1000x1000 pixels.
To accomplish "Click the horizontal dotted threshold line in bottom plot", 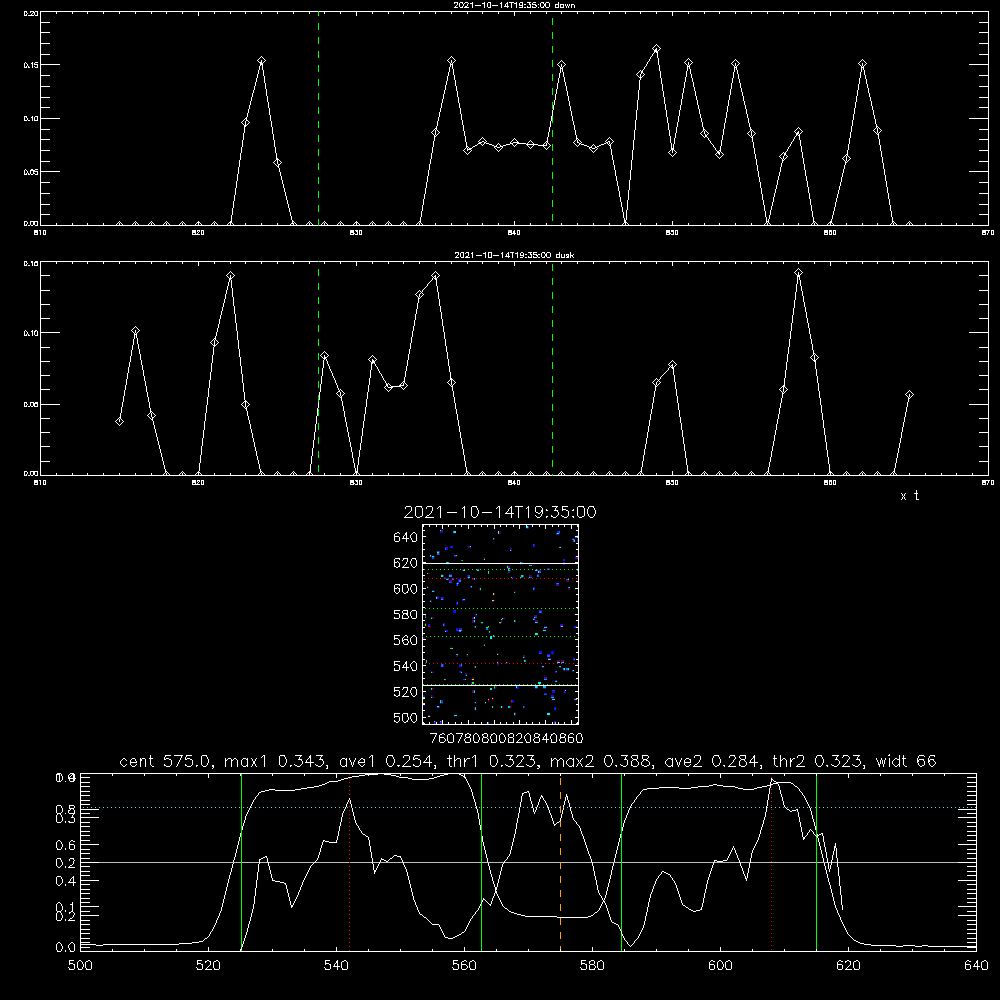I will pyautogui.click(x=528, y=807).
